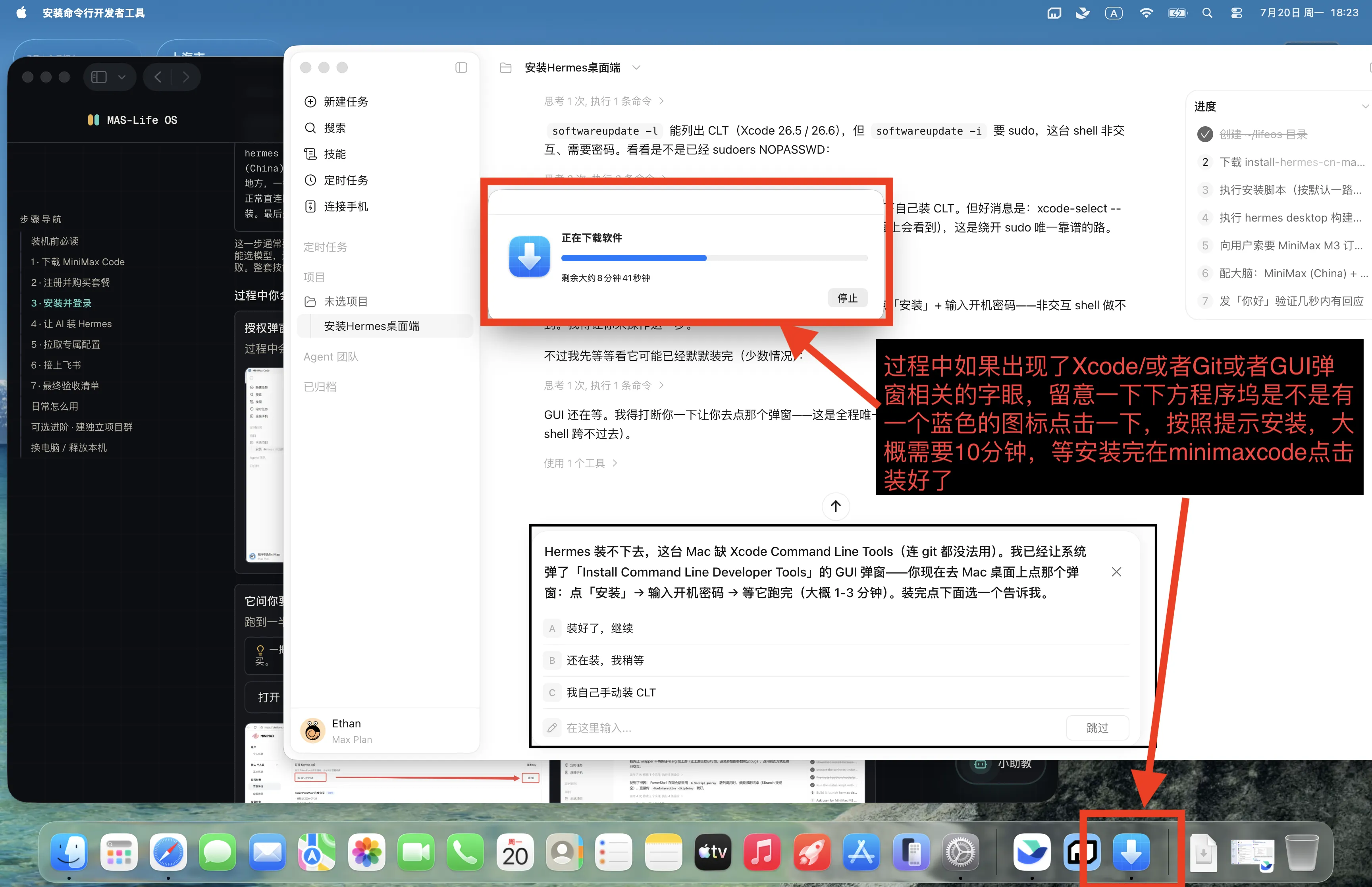Open the sidebar dropdown chevron in MAS-Life OS
Viewport: 1372px width, 887px height.
coord(122,77)
